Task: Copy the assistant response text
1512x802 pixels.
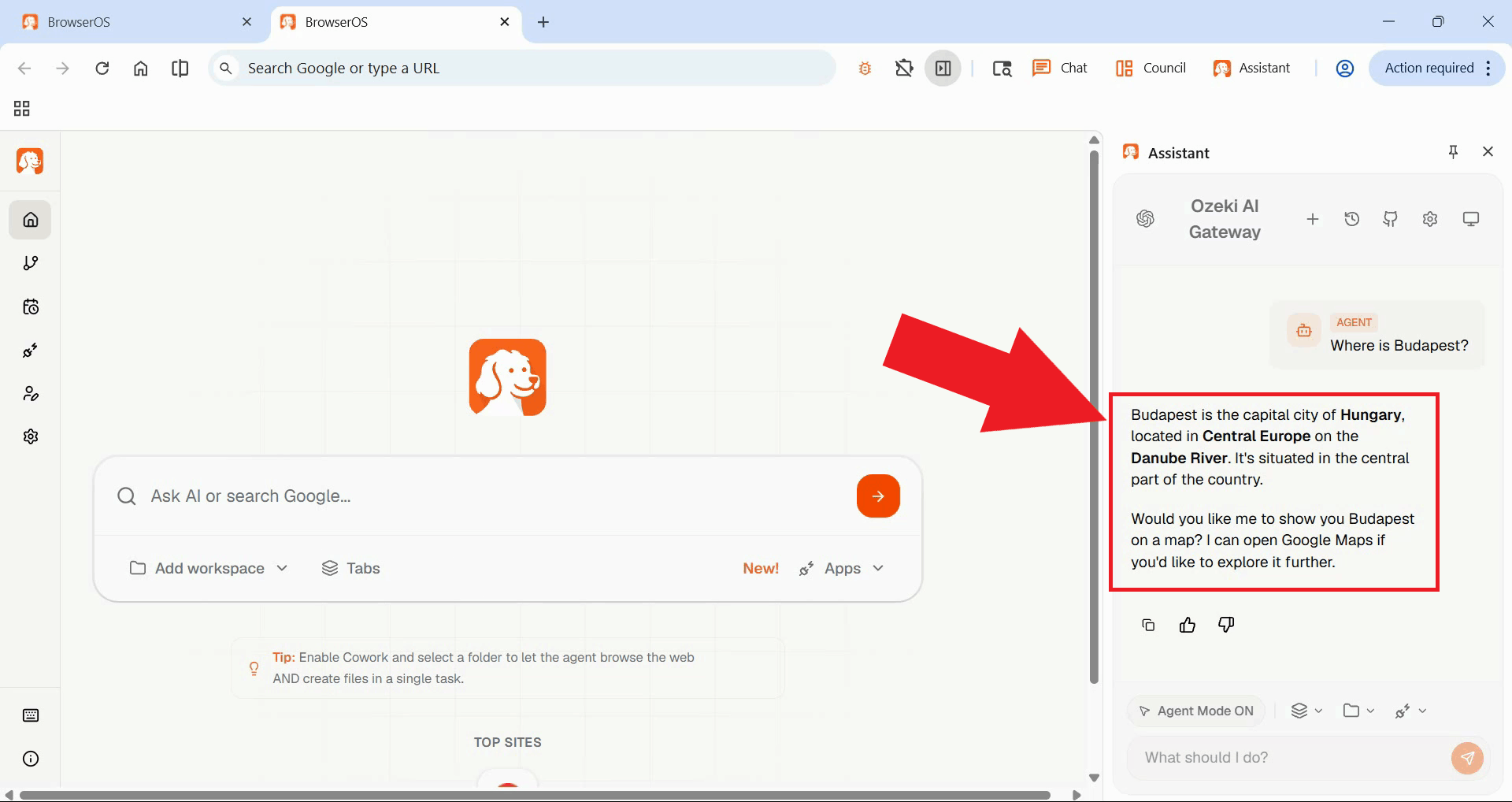Action: point(1148,626)
